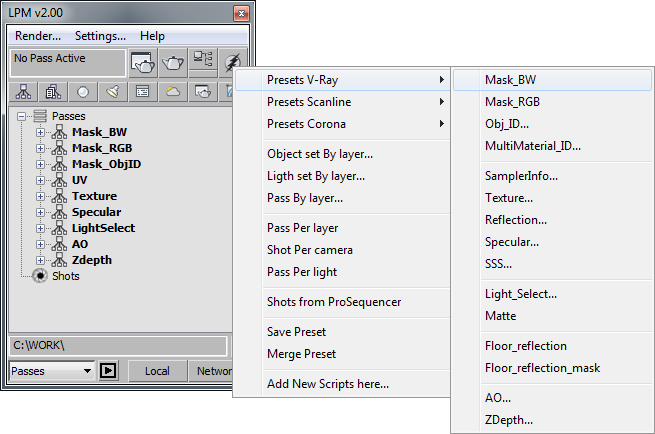Click the sphere object set icon
This screenshot has height=434, width=655.
point(83,92)
